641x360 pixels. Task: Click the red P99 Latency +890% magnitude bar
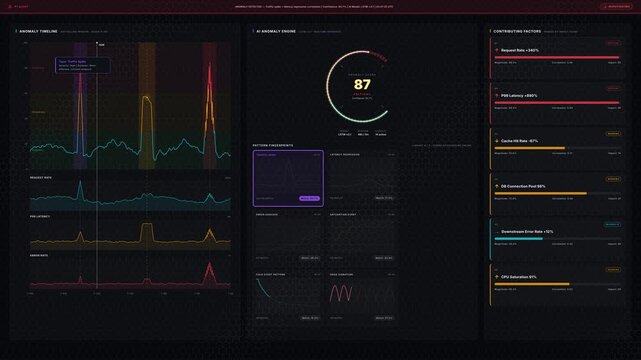point(556,103)
